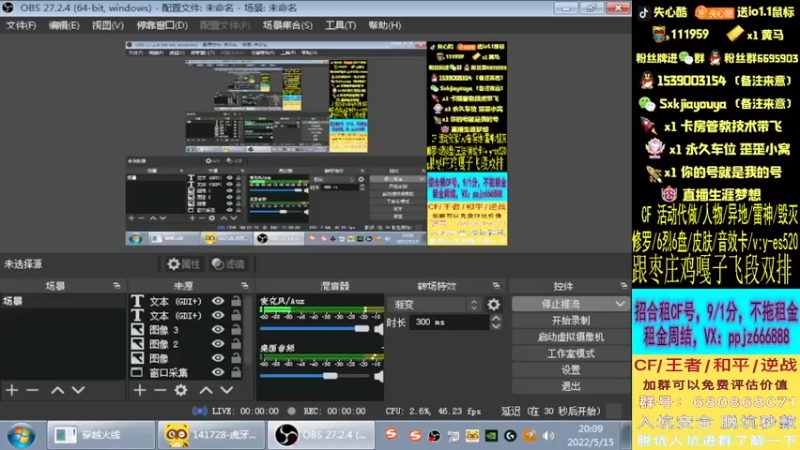800x450 pixels.
Task: Click the OBS logo in the title bar
Action: click(x=8, y=8)
